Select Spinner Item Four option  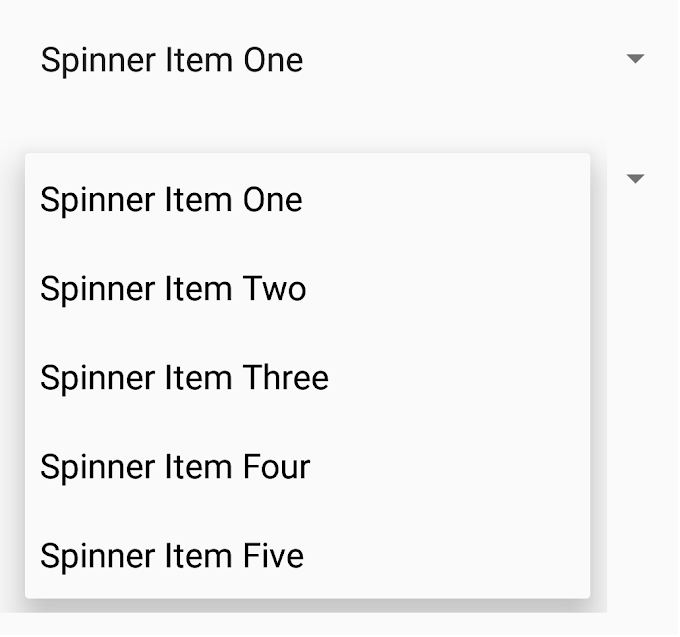click(175, 467)
